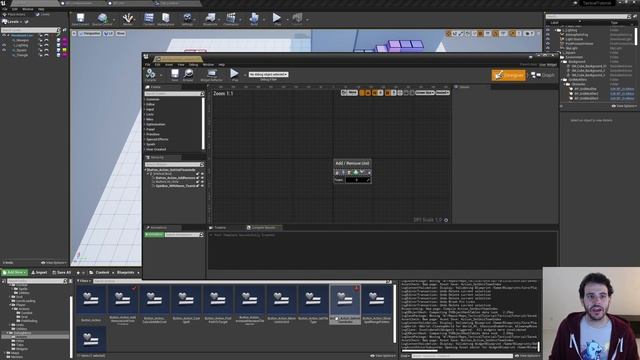This screenshot has width=640, height=360.
Task: Click Play in widget editor toolbar
Action: pyautogui.click(x=234, y=75)
